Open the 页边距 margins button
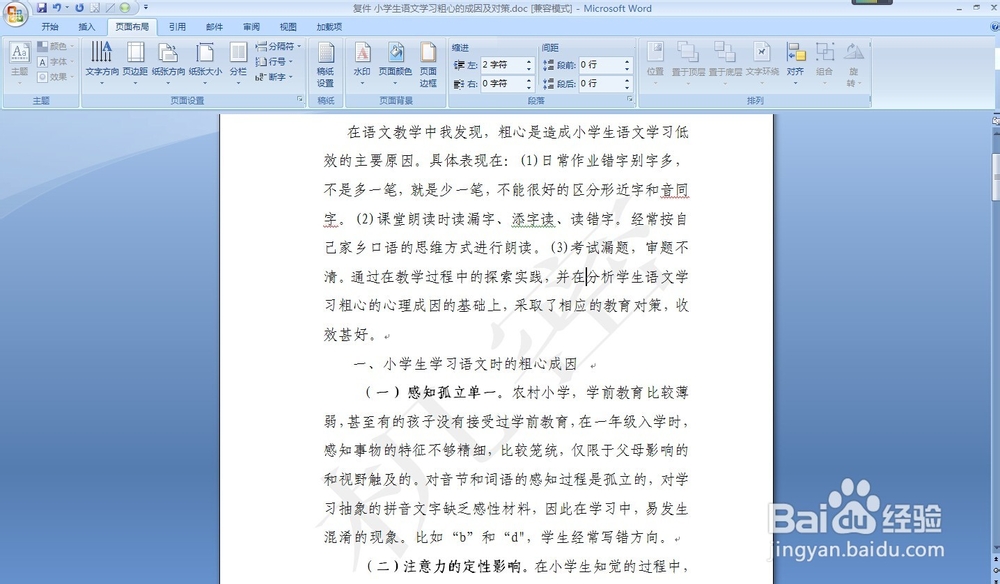1000x584 pixels. (135, 62)
